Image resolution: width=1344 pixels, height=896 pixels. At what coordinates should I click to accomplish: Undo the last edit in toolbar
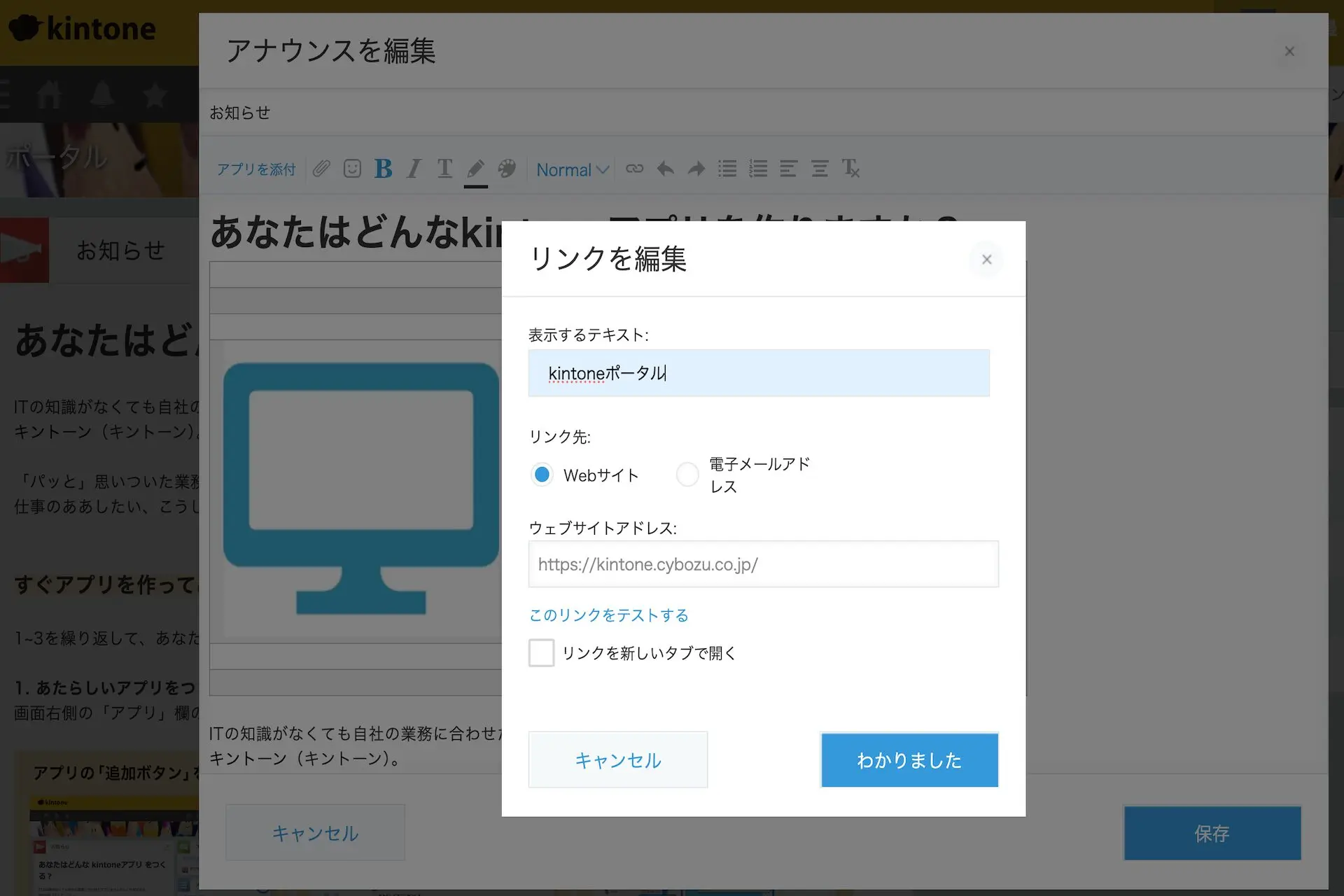[x=665, y=169]
